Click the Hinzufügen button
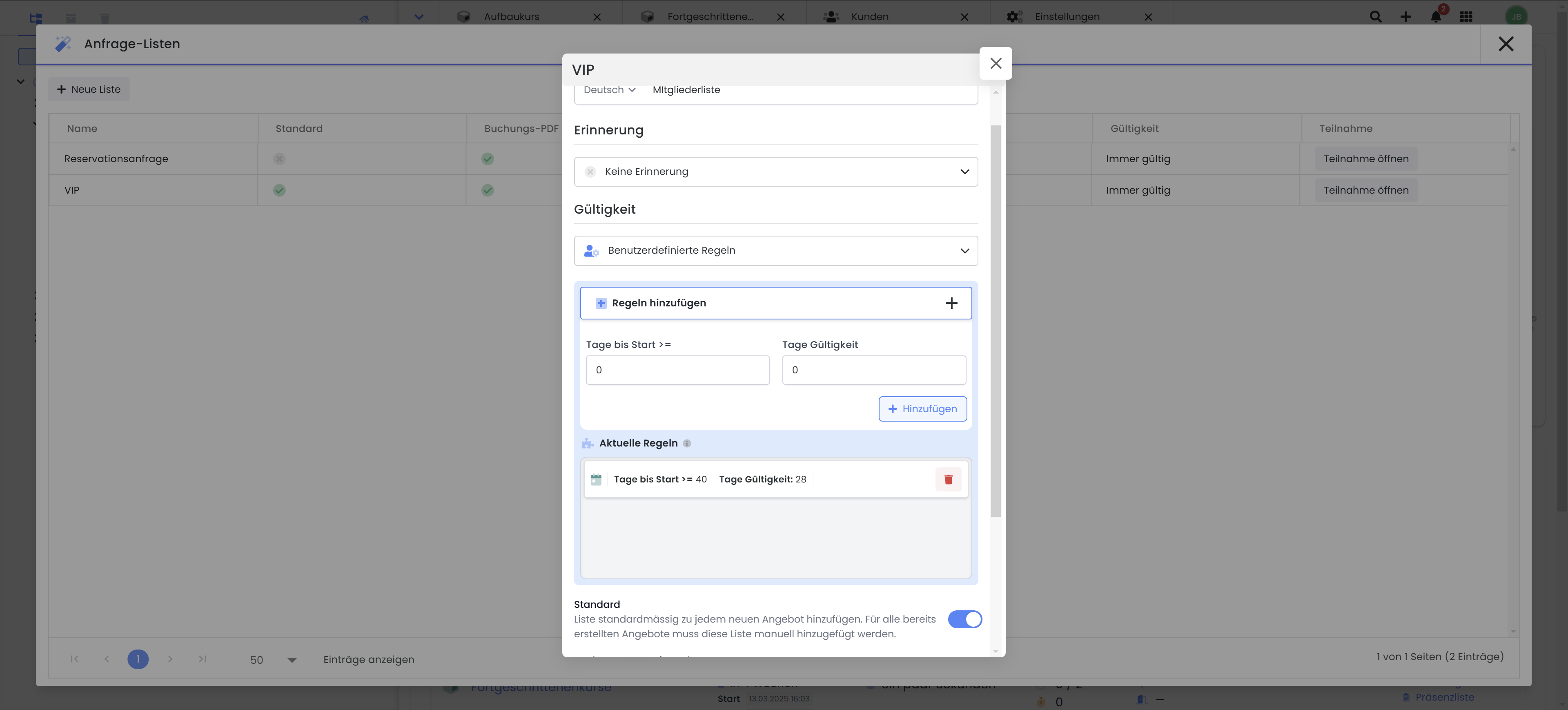Screen dimensions: 1568x710 922,409
